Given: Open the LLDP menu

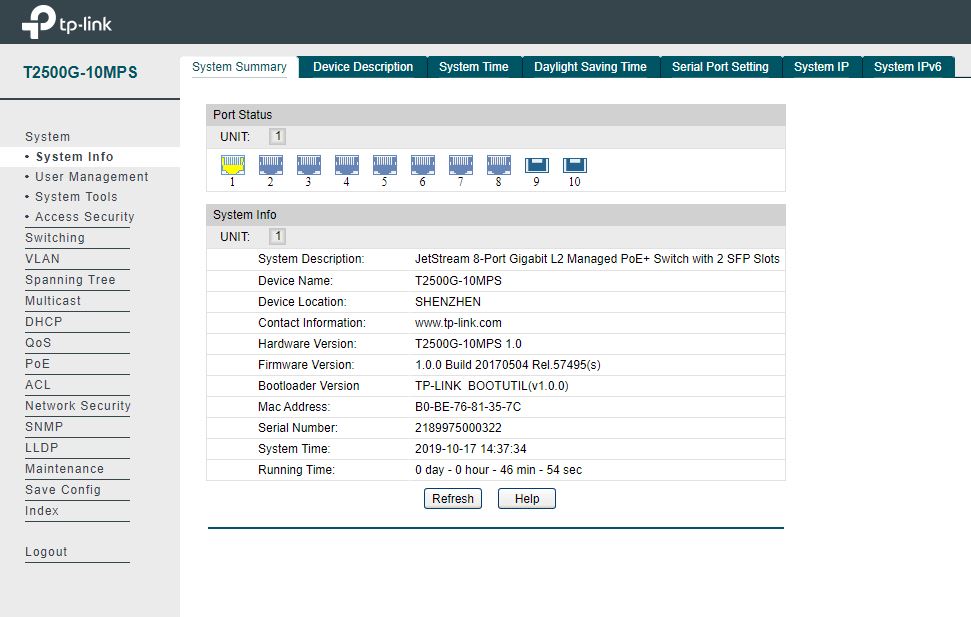Looking at the screenshot, I should tap(42, 448).
